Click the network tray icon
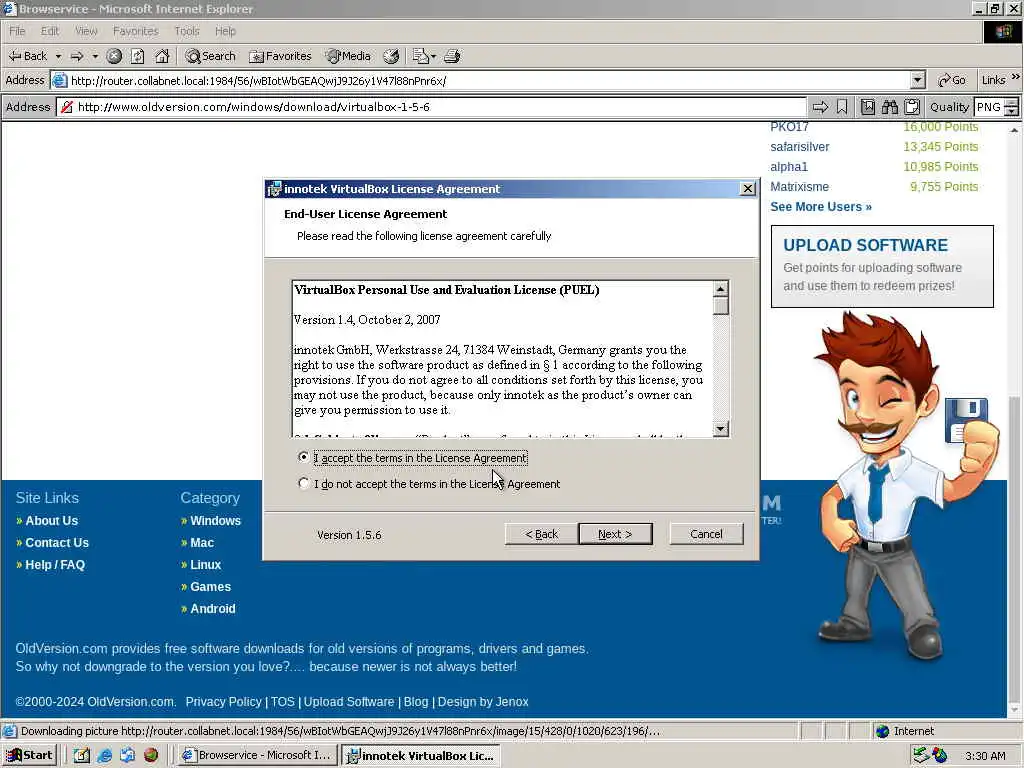Viewport: 1024px width, 768px height. click(921, 756)
